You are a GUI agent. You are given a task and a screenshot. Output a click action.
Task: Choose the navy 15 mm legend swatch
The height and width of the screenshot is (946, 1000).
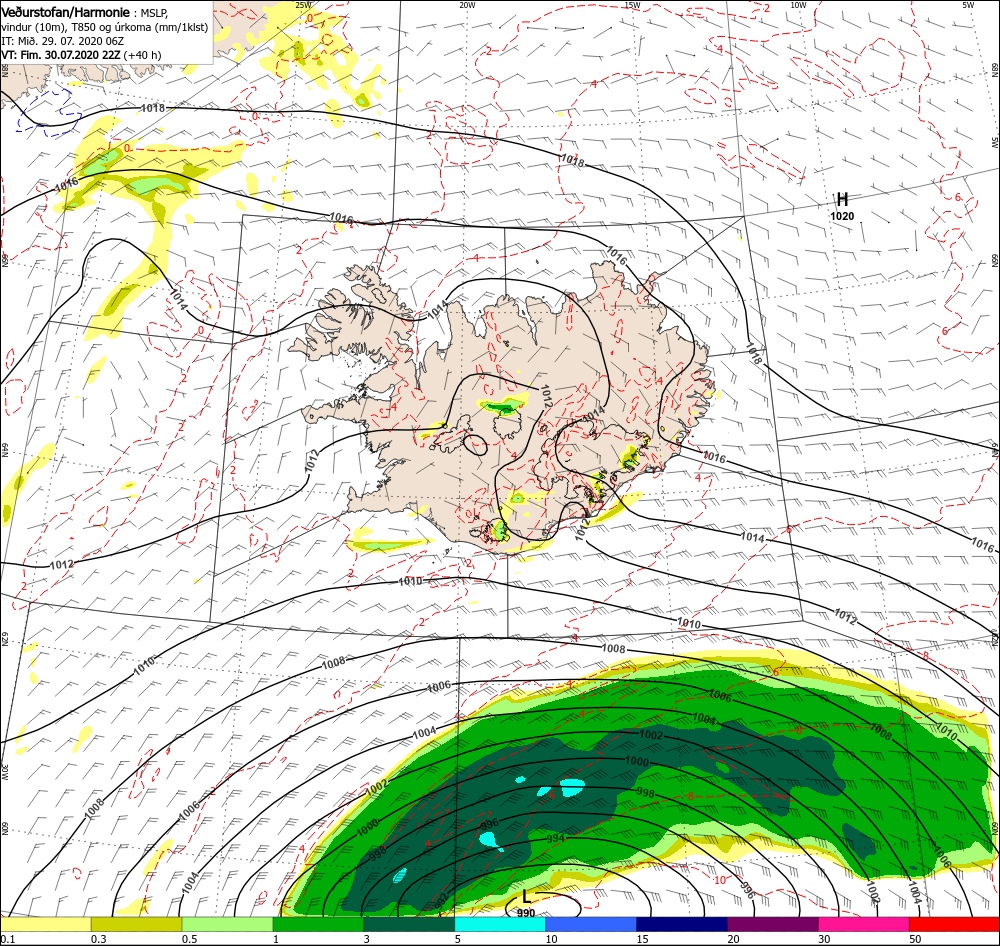[x=682, y=924]
